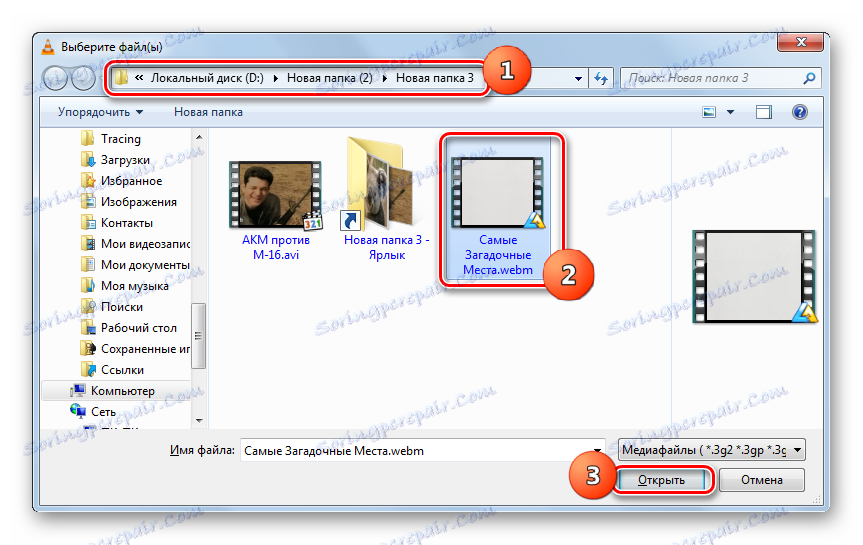Click the Мои документы folder icon
863x545 pixels.
pos(88,264)
